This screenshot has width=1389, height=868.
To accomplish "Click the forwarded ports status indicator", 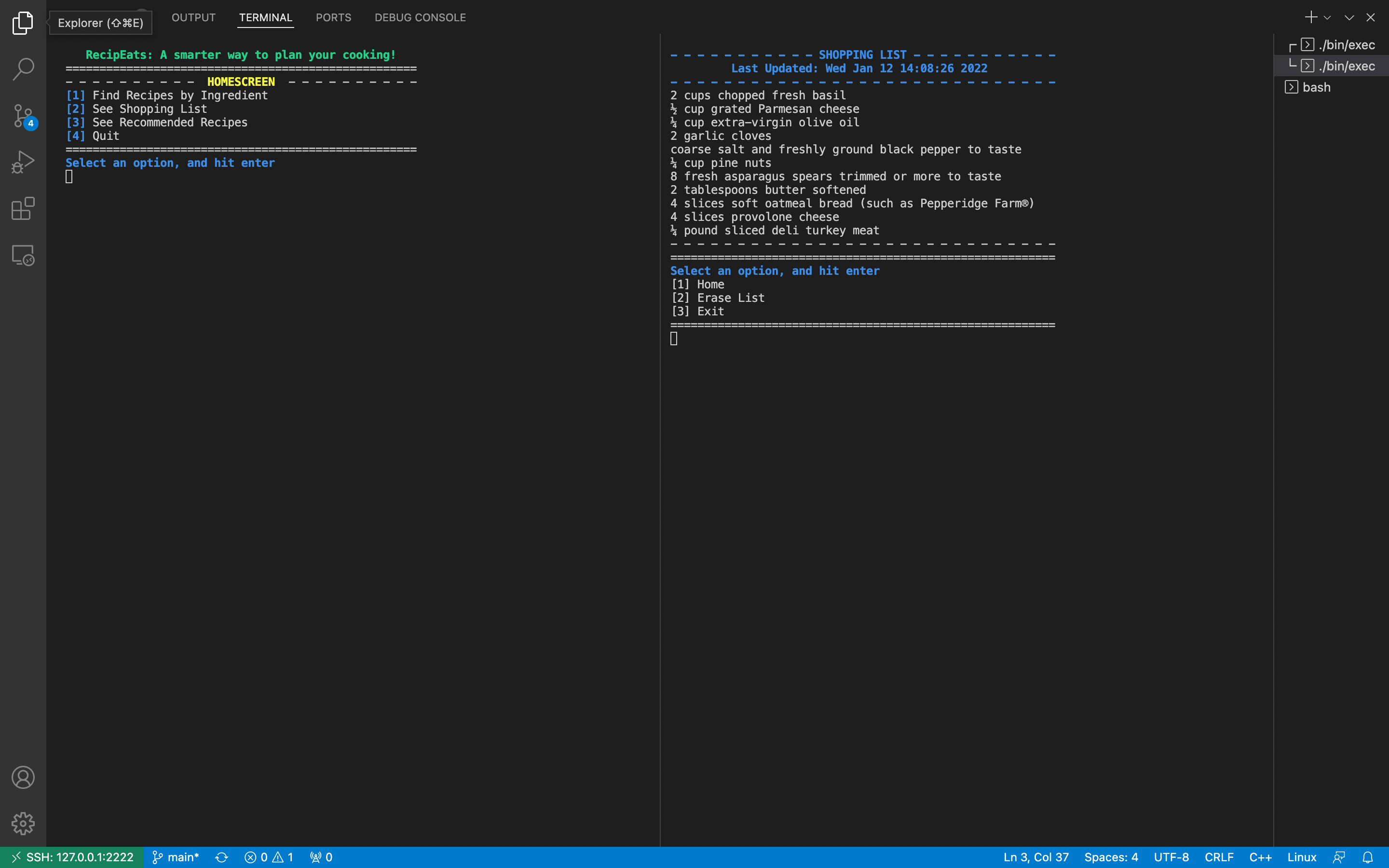I will point(321,857).
